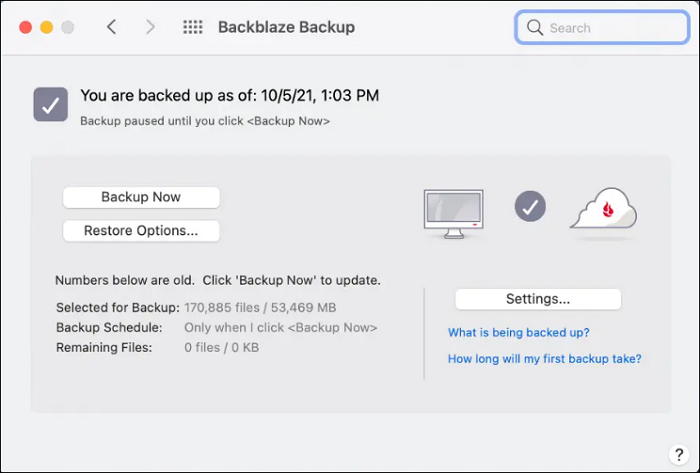Open Restore Options...
700x473 pixels.
point(141,231)
